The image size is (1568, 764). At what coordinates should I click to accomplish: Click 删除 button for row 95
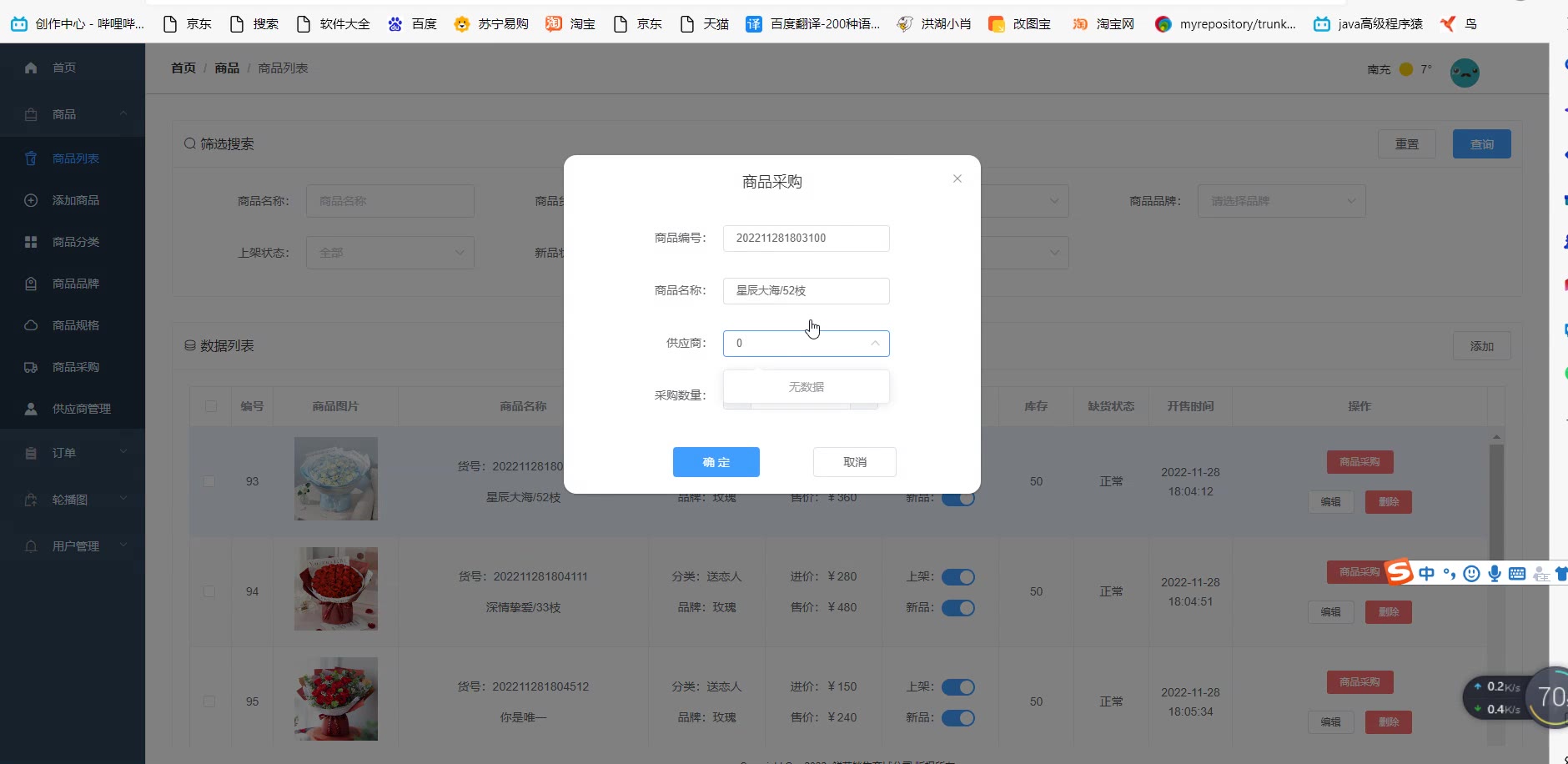click(x=1389, y=722)
